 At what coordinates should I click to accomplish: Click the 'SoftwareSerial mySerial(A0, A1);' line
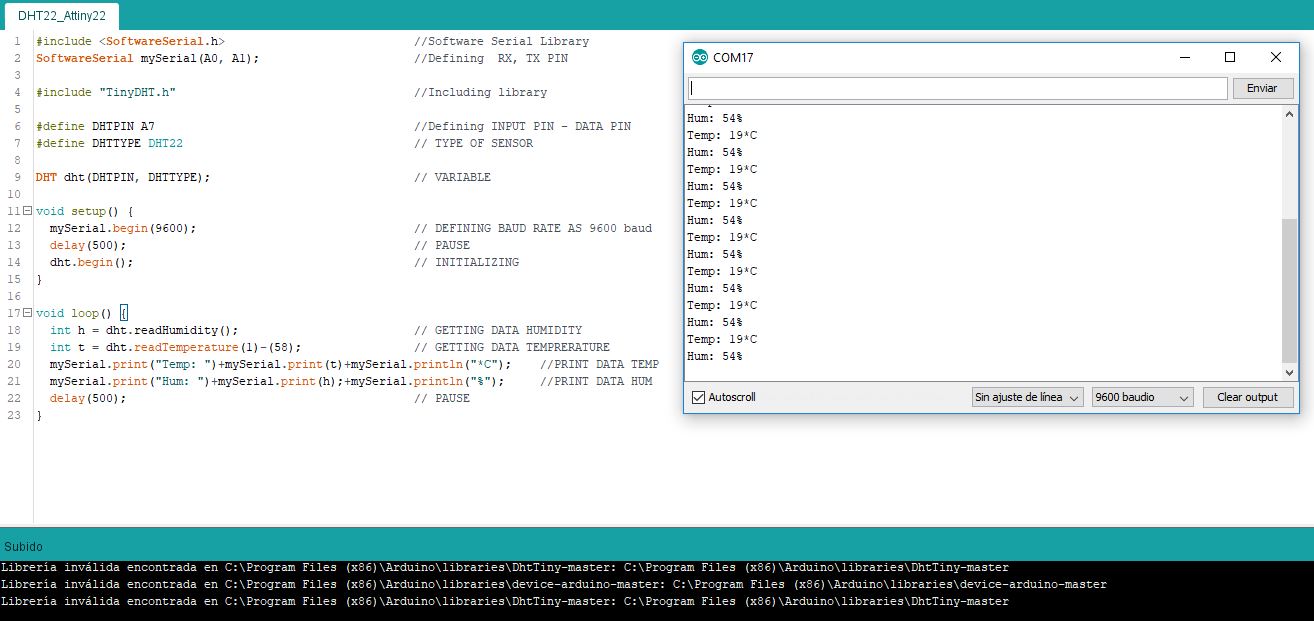click(148, 59)
